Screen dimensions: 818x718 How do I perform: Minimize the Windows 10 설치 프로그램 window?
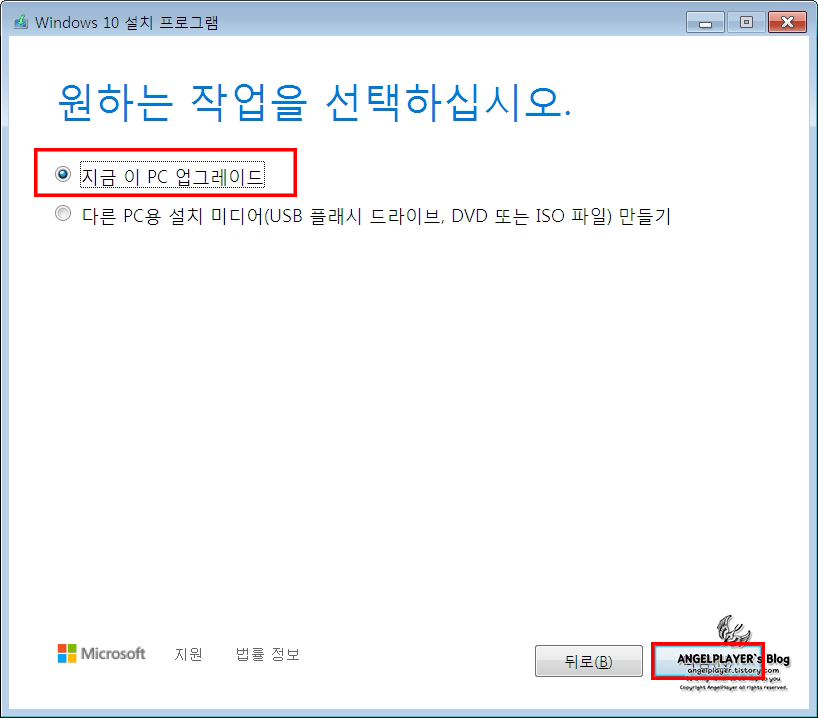(705, 22)
